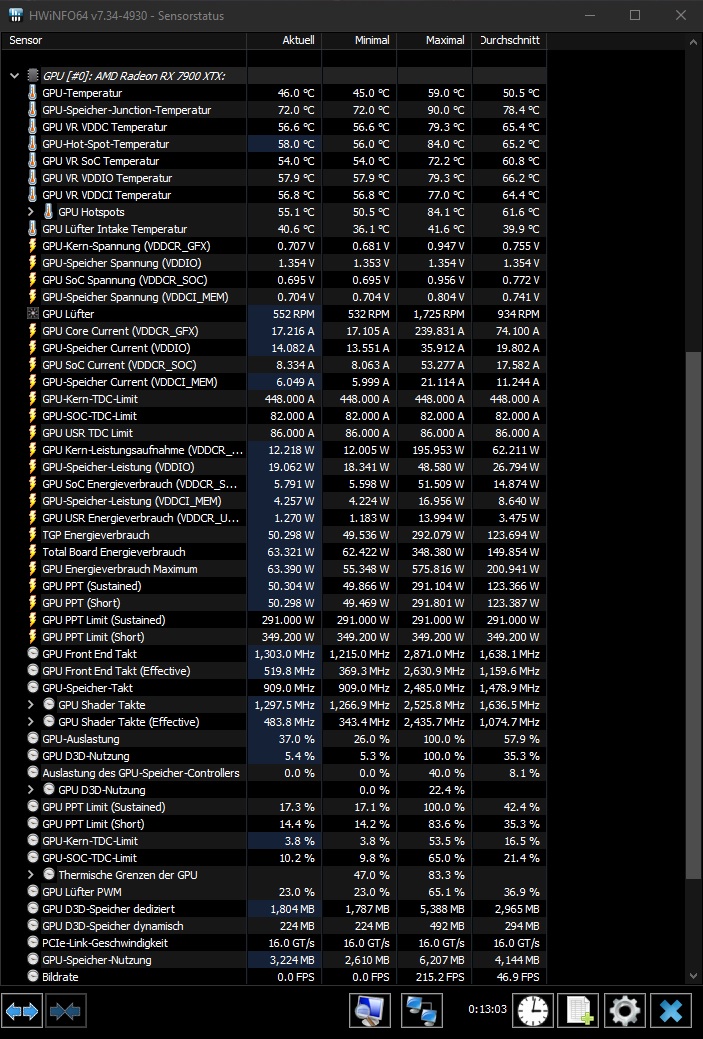Expand Thermische Grenzen der GPU
The image size is (703, 1039).
[x=30, y=875]
